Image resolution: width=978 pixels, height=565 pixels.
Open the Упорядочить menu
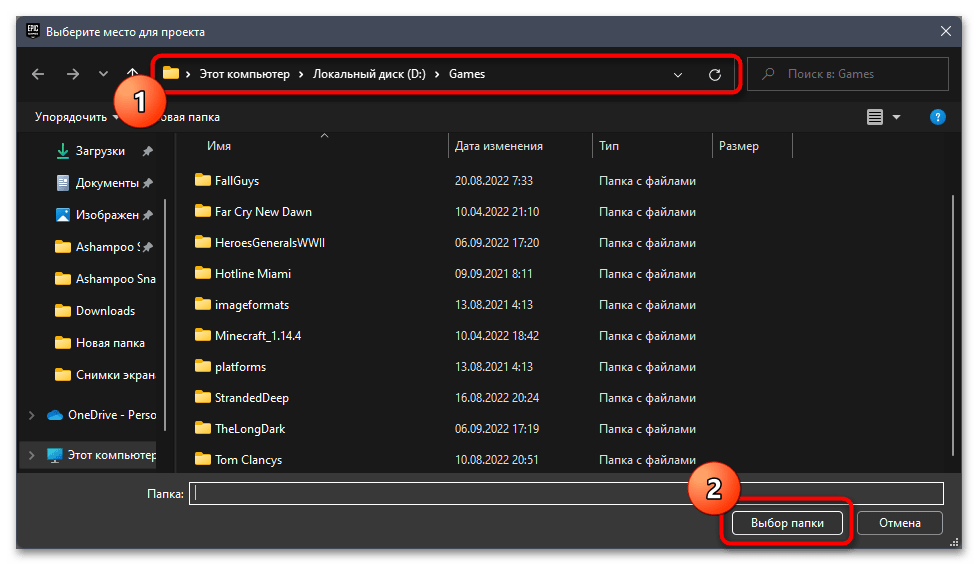click(71, 117)
